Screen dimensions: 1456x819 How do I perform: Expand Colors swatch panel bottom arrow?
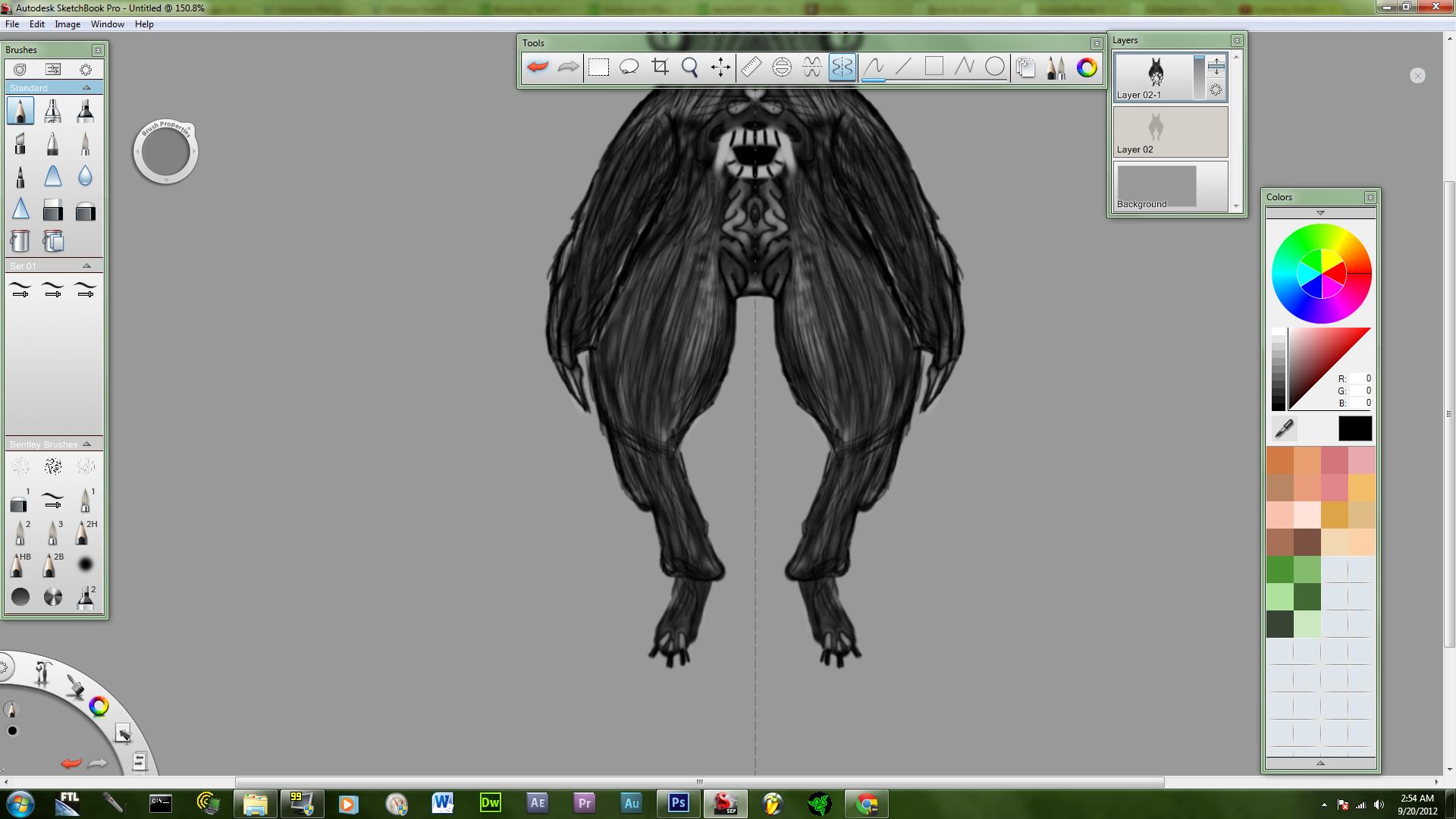click(1320, 763)
